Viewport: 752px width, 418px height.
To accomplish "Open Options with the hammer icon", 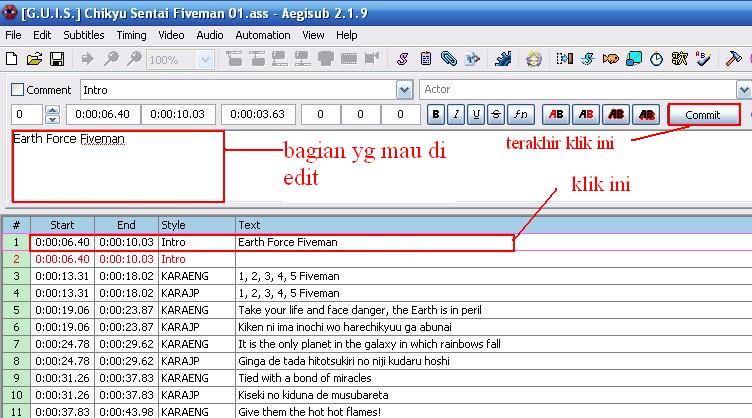I will (x=733, y=59).
